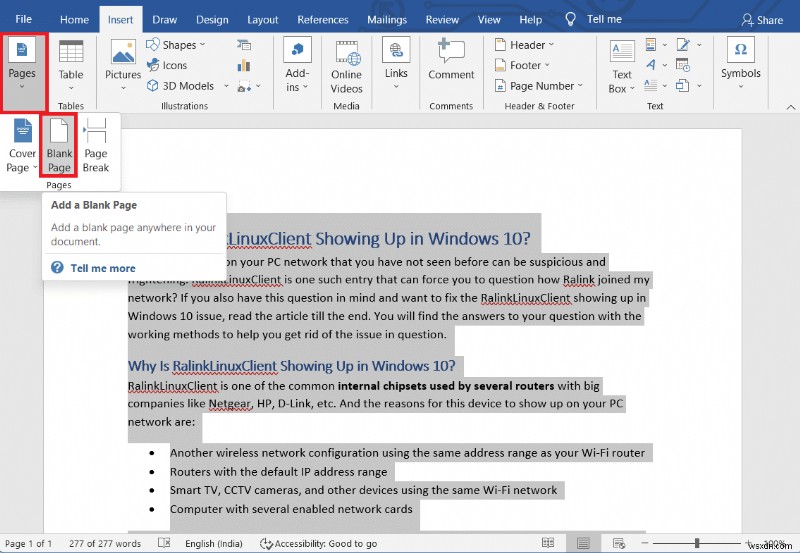Insert Icons from the Illustrations group
800x553 pixels.
pos(167,65)
